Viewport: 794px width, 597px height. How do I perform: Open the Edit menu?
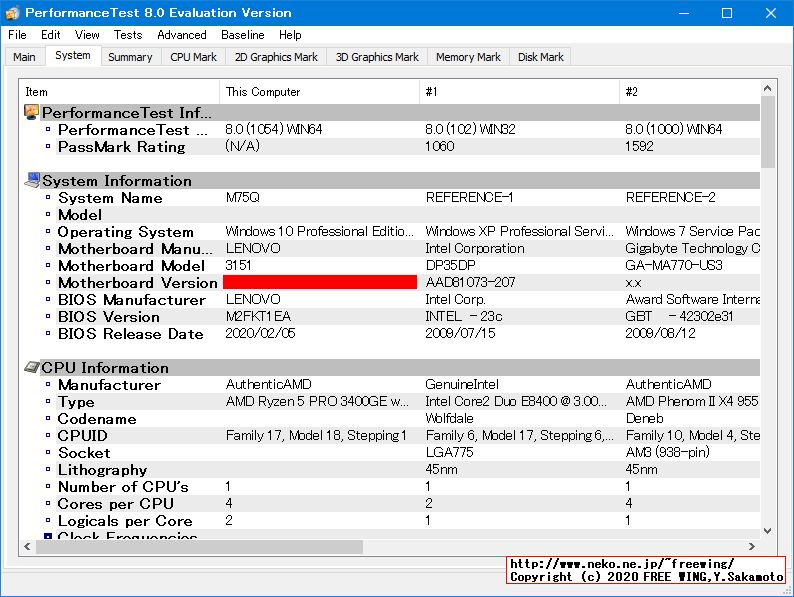point(51,35)
